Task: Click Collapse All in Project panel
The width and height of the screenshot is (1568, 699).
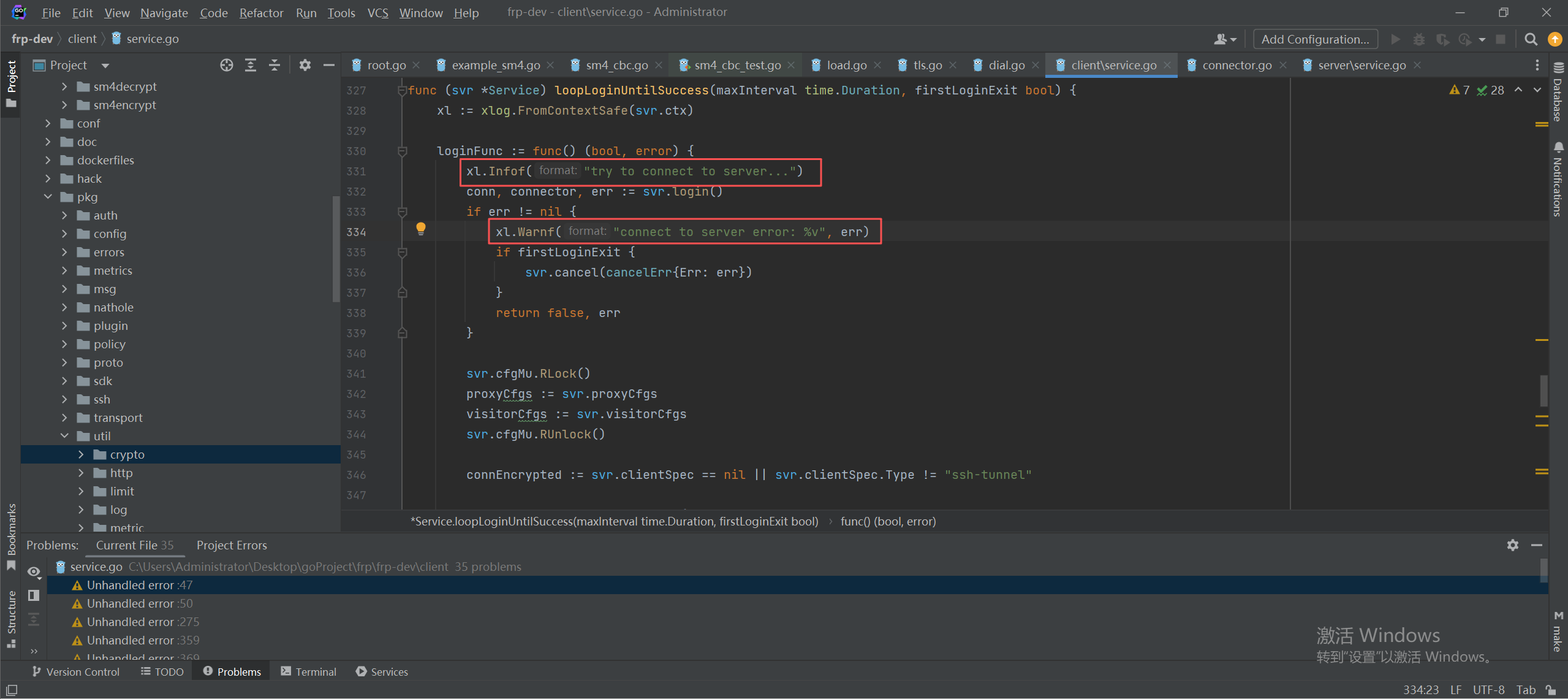Action: point(275,65)
